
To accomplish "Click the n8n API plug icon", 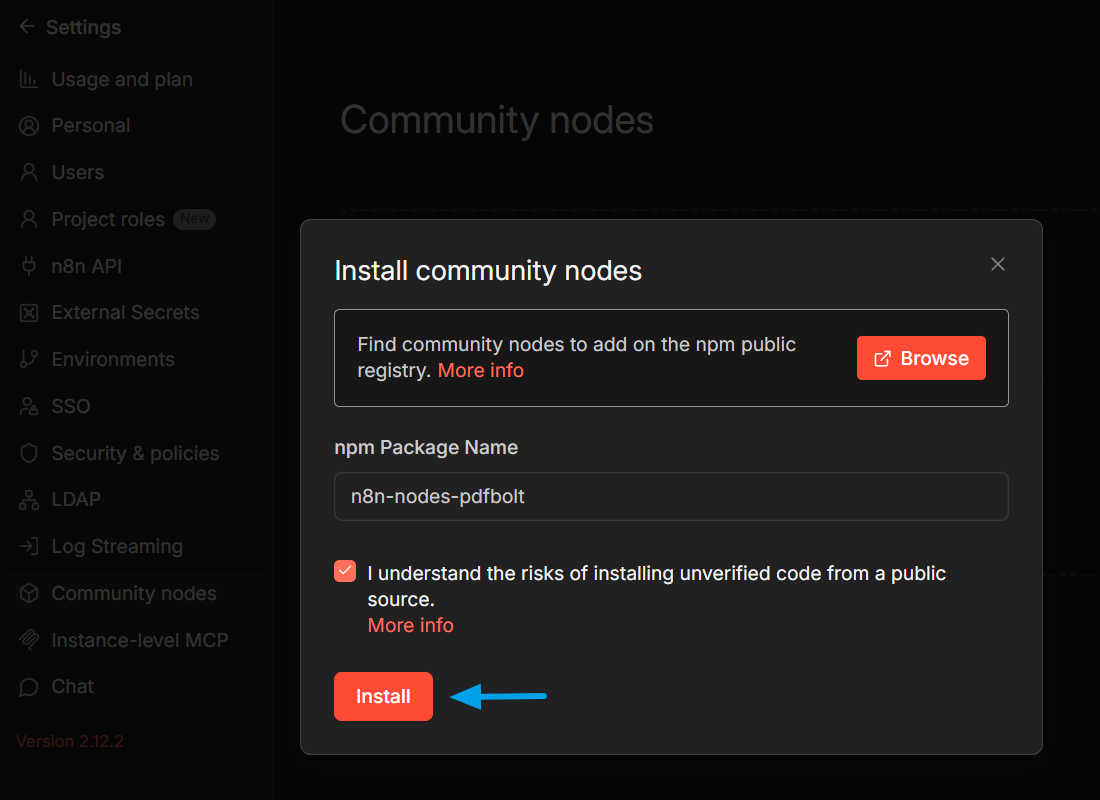I will 29,266.
